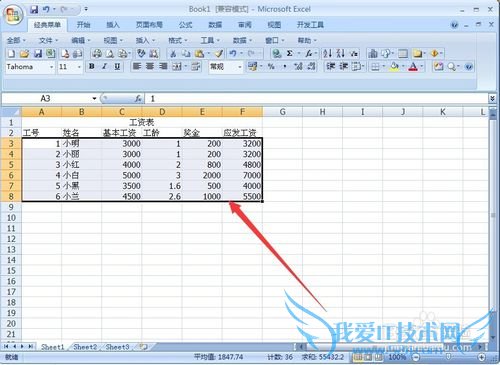Open the font size 11 dropdown
The height and width of the screenshot is (365, 500).
(x=79, y=67)
